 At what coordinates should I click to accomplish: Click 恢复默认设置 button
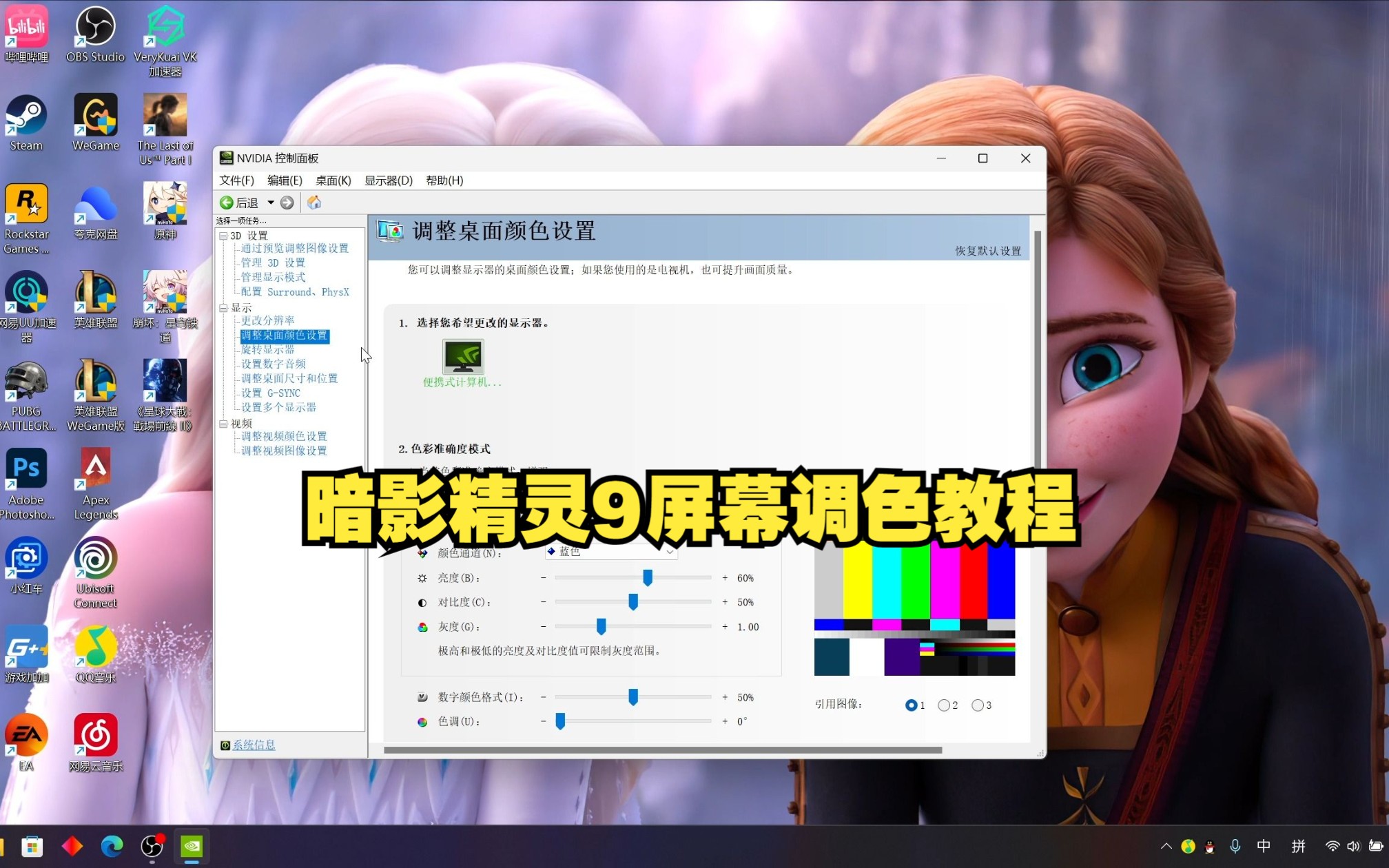tap(988, 251)
